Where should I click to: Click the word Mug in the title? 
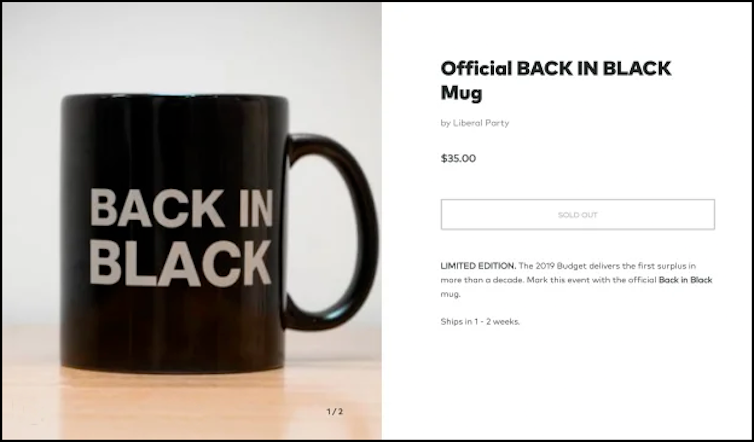[462, 93]
